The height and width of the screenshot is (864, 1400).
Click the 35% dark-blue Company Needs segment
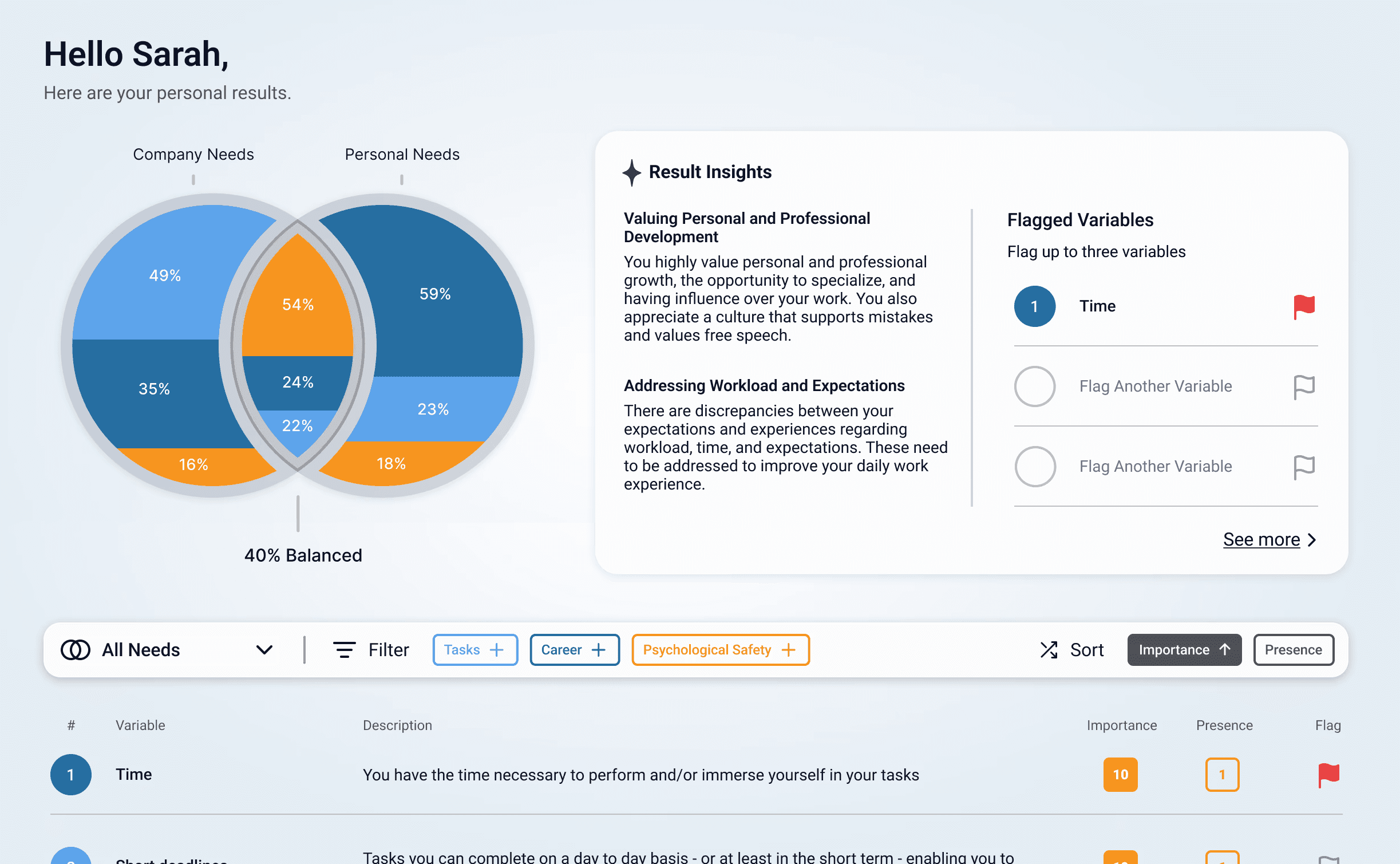(154, 389)
